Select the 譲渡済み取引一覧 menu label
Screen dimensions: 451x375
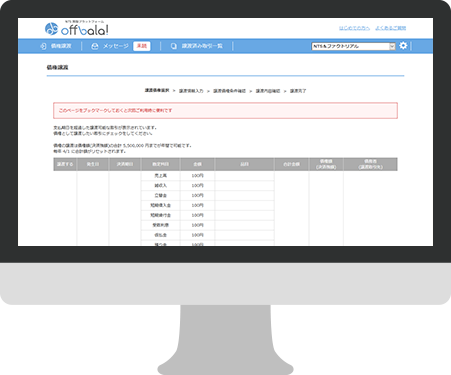[202, 46]
